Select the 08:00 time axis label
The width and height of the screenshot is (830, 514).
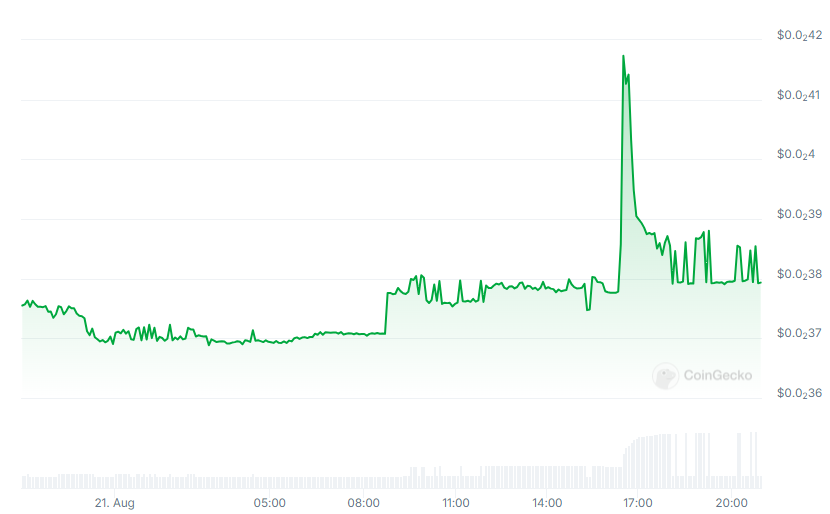click(x=363, y=503)
